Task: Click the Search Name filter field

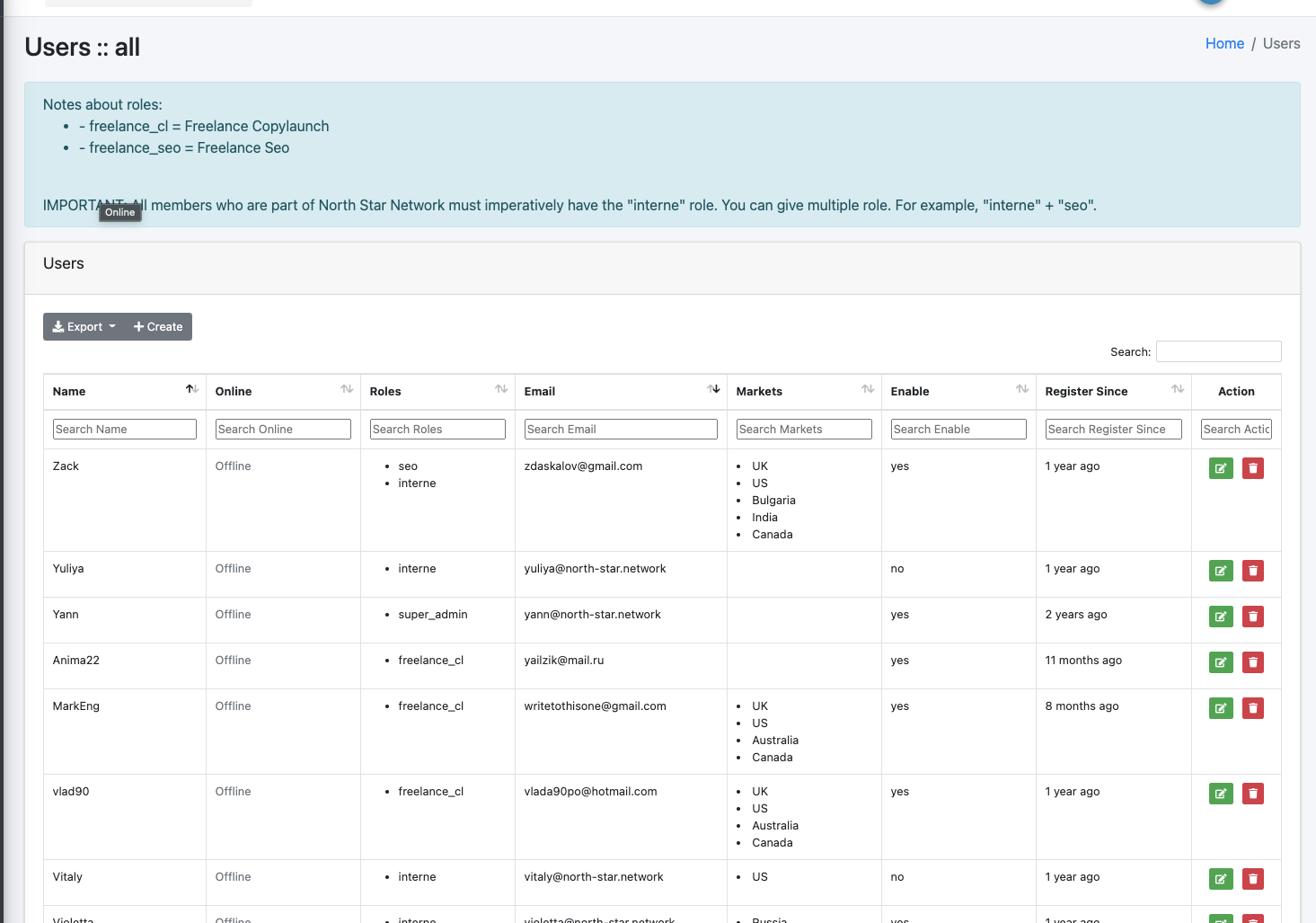Action: 124,430
